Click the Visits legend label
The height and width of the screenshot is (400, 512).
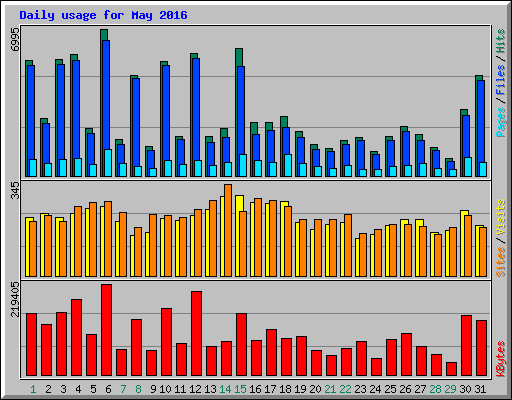pyautogui.click(x=500, y=218)
